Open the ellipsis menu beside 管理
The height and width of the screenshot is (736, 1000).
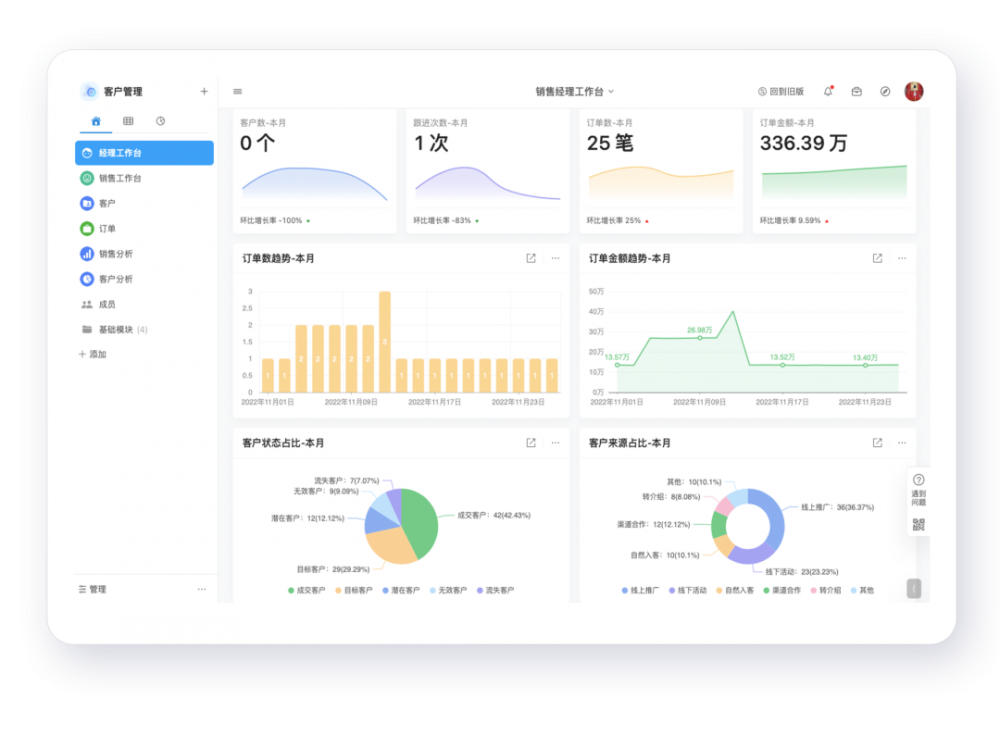coord(202,589)
